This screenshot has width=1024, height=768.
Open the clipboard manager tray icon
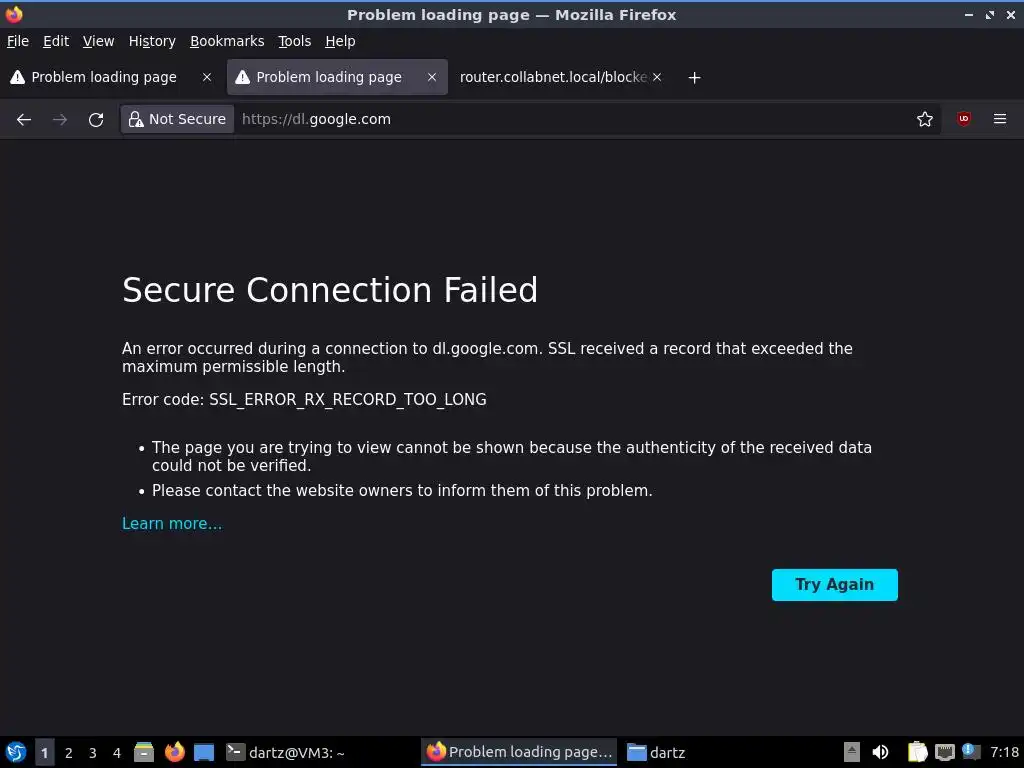(x=917, y=752)
